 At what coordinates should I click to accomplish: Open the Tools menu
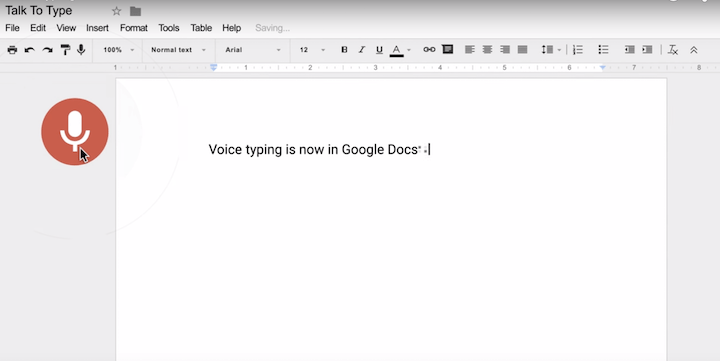169,28
